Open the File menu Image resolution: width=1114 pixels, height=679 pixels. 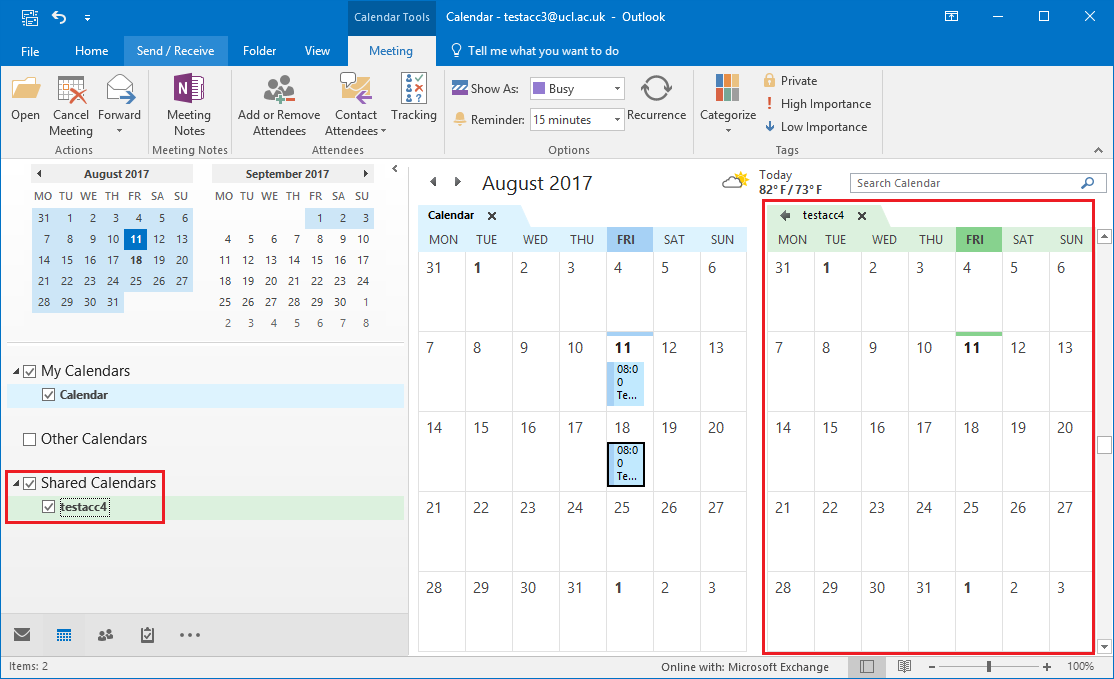[x=30, y=51]
